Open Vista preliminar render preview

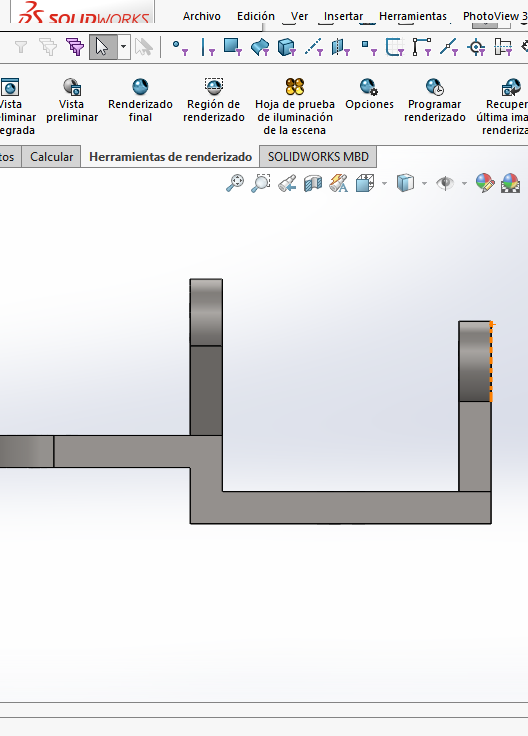coord(72,100)
